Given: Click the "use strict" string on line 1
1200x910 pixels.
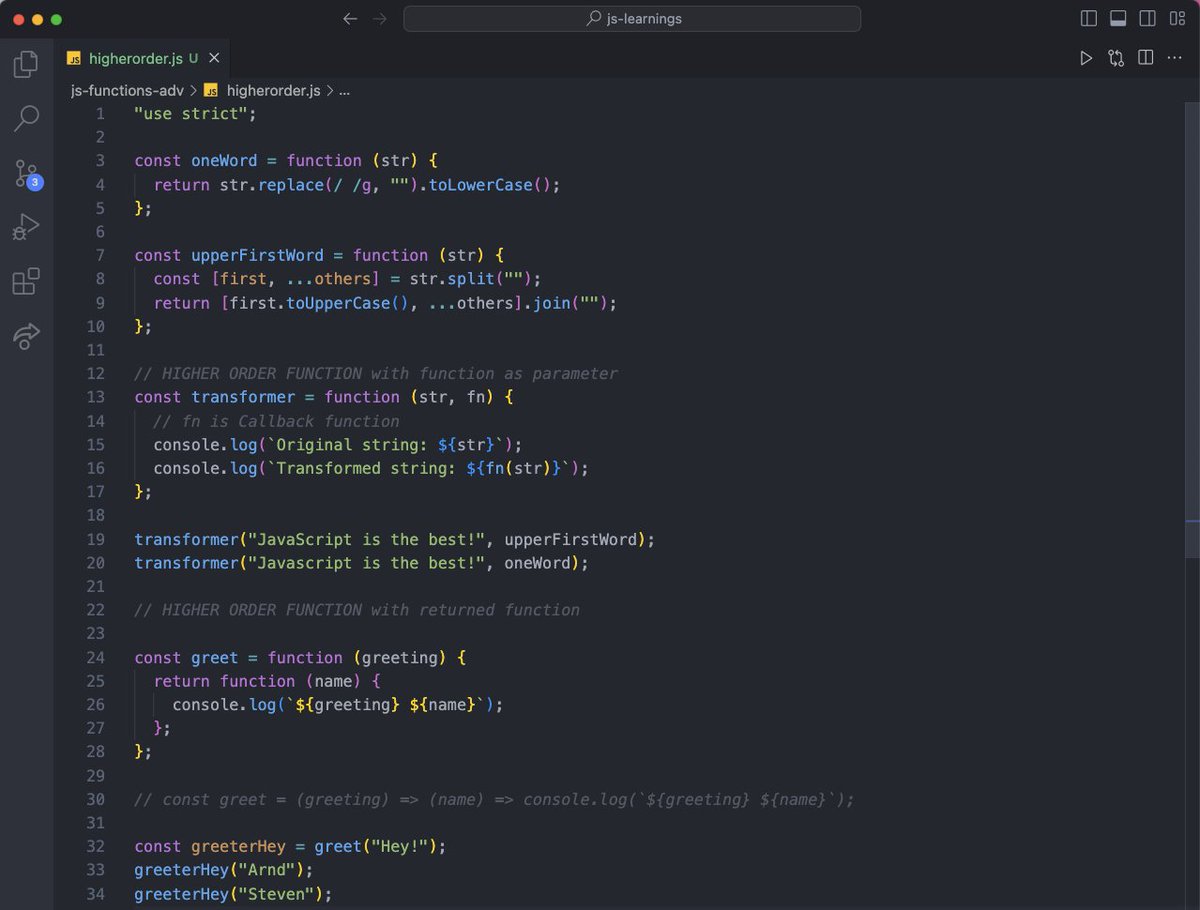Looking at the screenshot, I should tap(191, 113).
